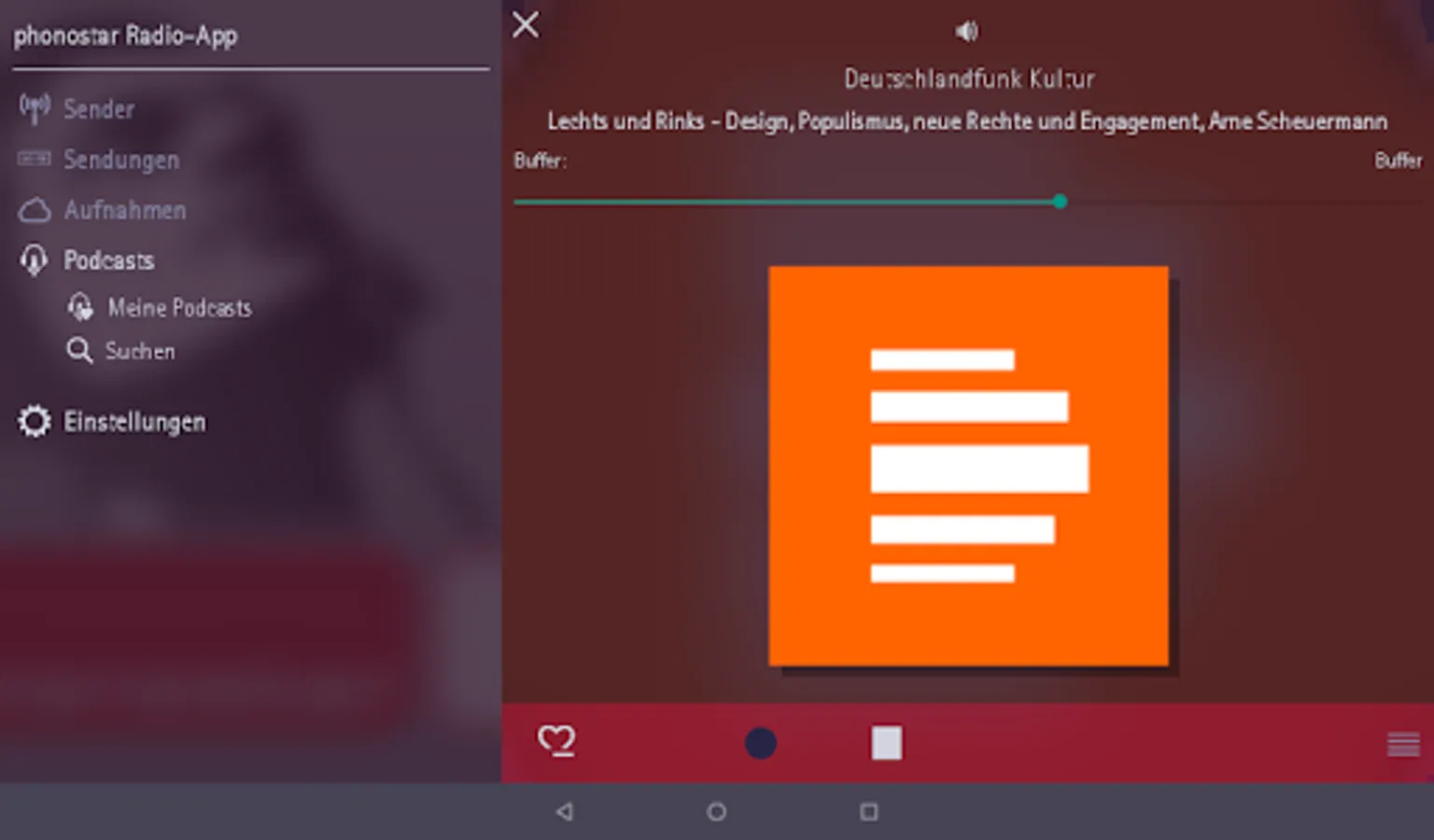This screenshot has height=840, width=1434.
Task: Tap the Android home button
Action: (716, 812)
